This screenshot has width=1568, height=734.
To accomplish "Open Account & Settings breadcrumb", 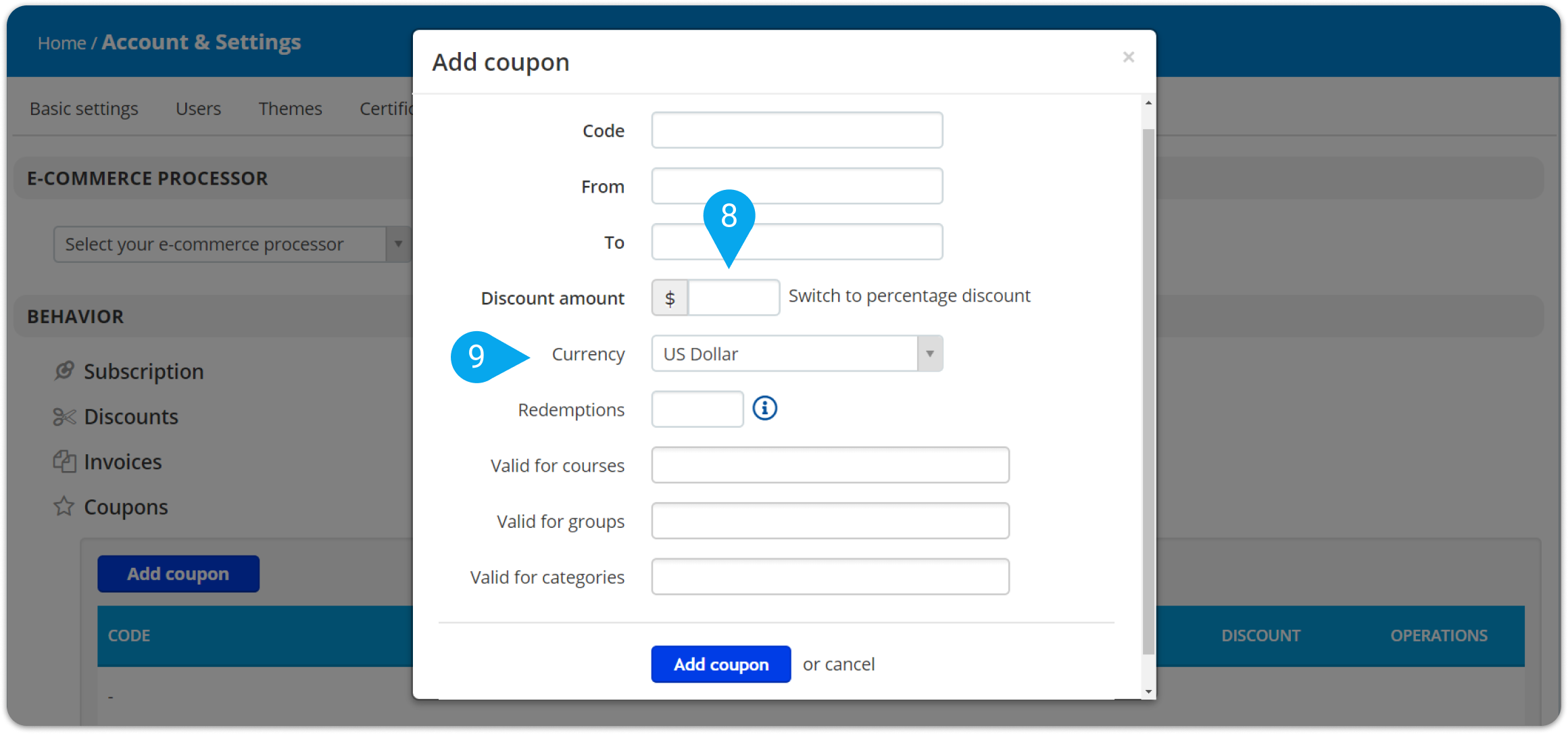I will (201, 42).
